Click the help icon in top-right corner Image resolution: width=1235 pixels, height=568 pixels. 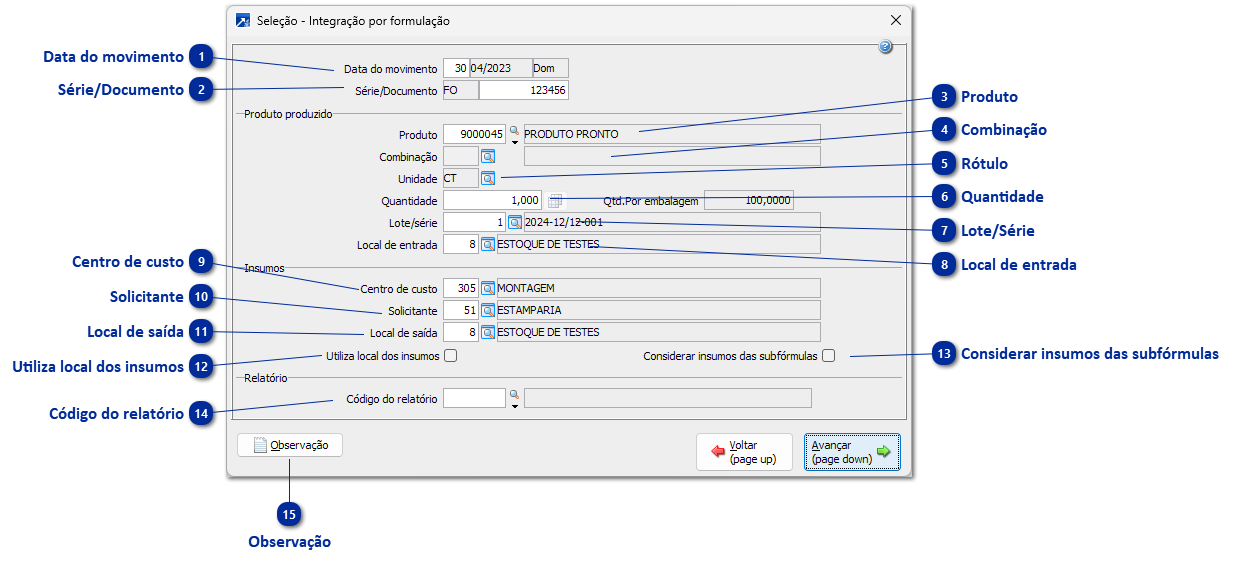(x=885, y=47)
